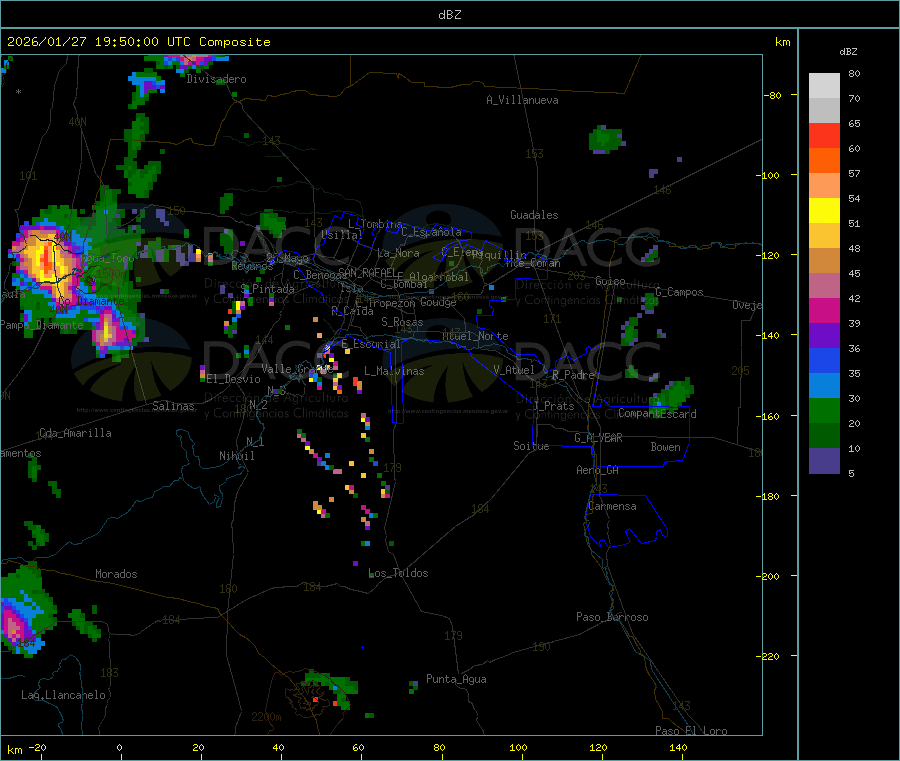Image resolution: width=900 pixels, height=761 pixels.
Task: Select the 80 dBZ light gray legend swatch
Action: point(824,86)
